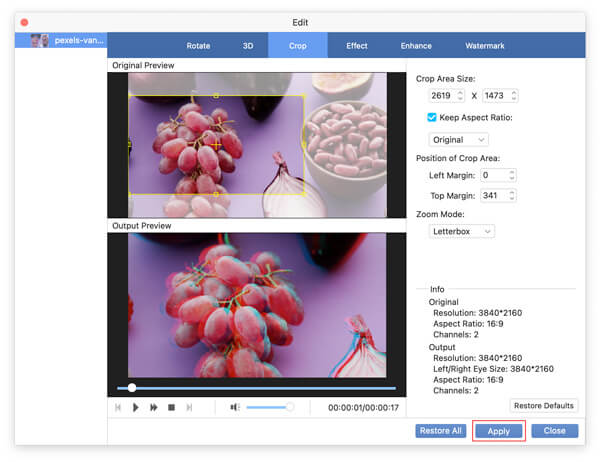Step the crop width stepper arrows
600x462 pixels.
[x=460, y=95]
